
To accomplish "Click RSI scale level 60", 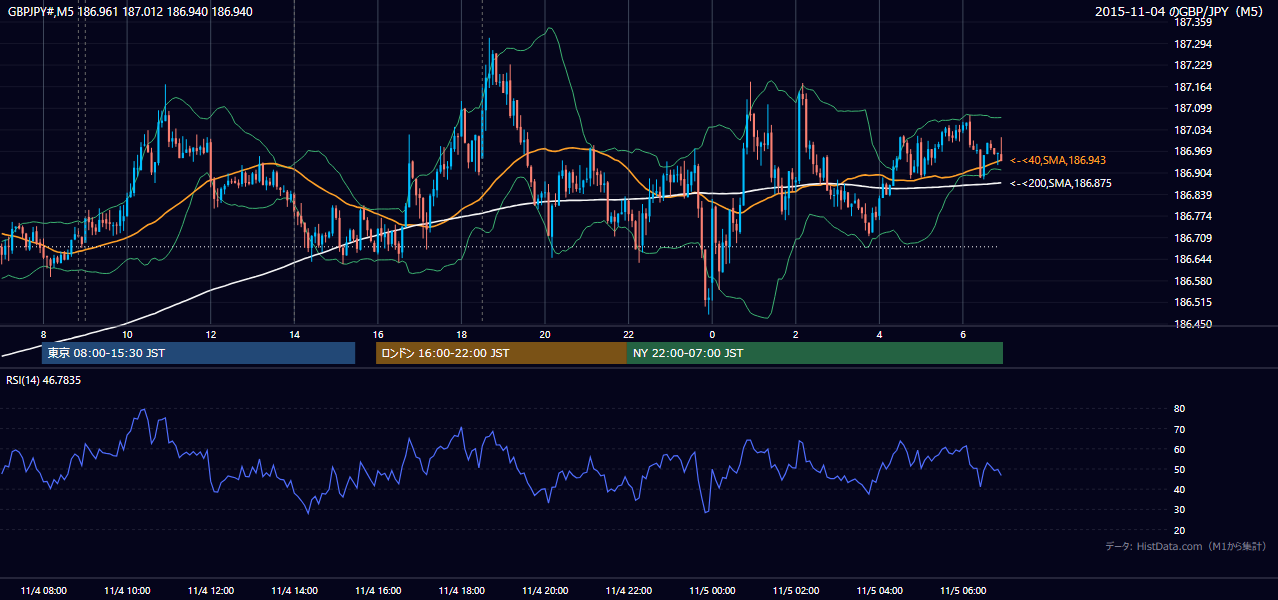I will [1180, 449].
